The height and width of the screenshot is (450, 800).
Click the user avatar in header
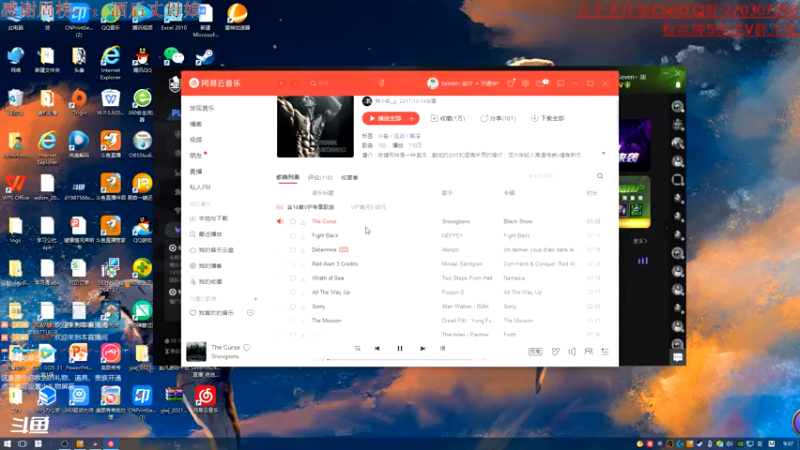tap(433, 83)
